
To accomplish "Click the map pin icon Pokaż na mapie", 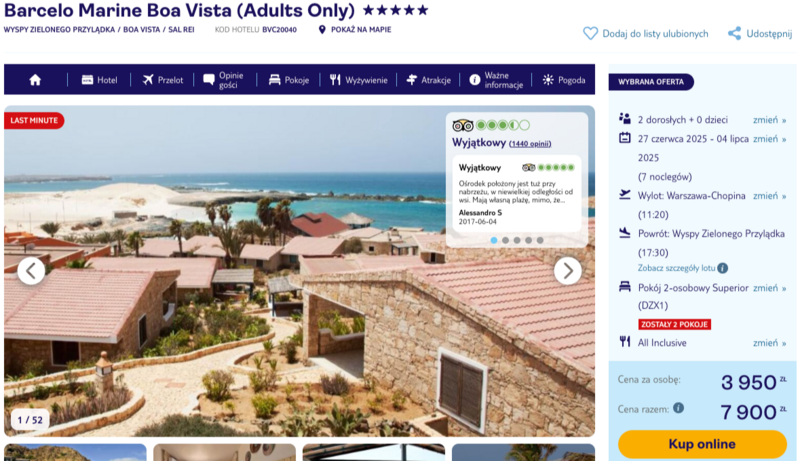I will point(322,30).
